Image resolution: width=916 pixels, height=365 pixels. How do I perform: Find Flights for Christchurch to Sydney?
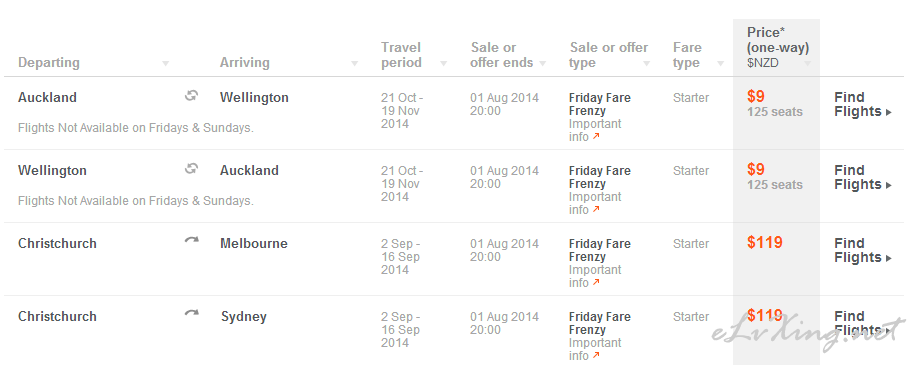(863, 324)
